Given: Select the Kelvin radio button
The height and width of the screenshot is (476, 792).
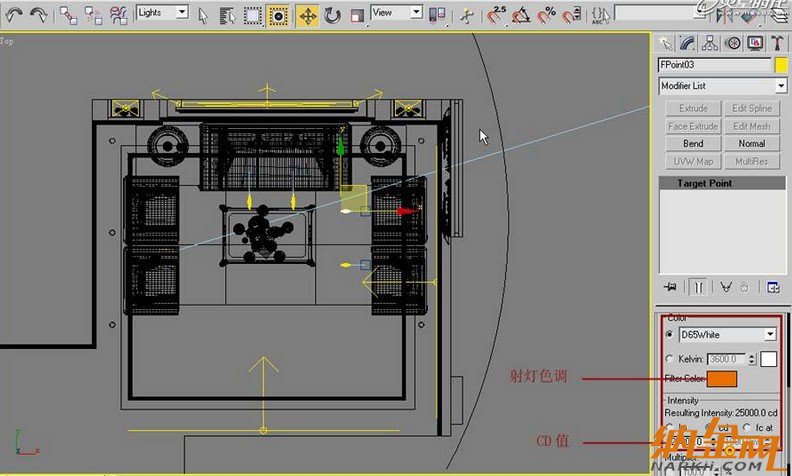Looking at the screenshot, I should click(x=669, y=358).
